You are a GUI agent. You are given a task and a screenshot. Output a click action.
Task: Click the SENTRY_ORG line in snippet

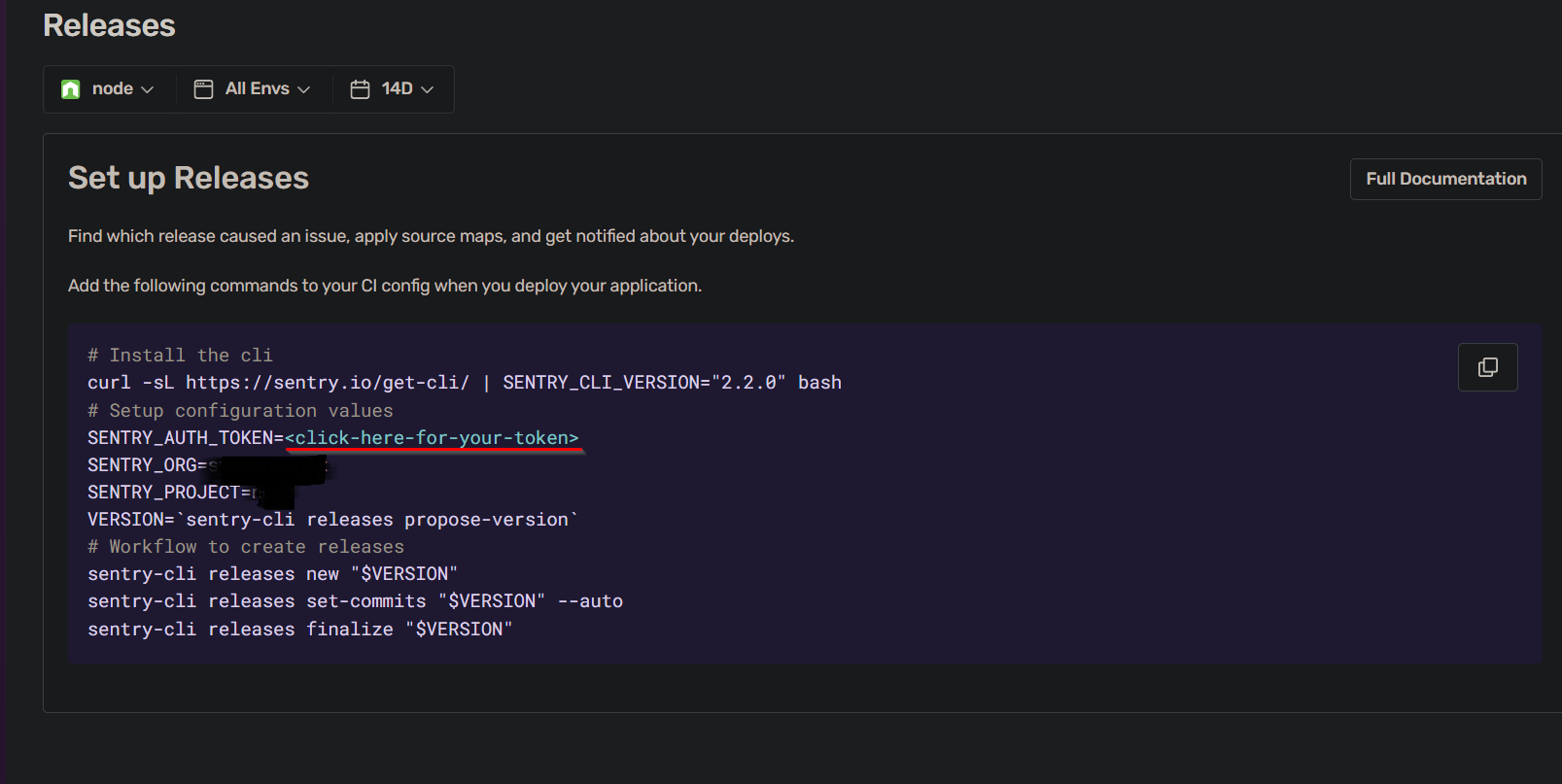(x=209, y=465)
